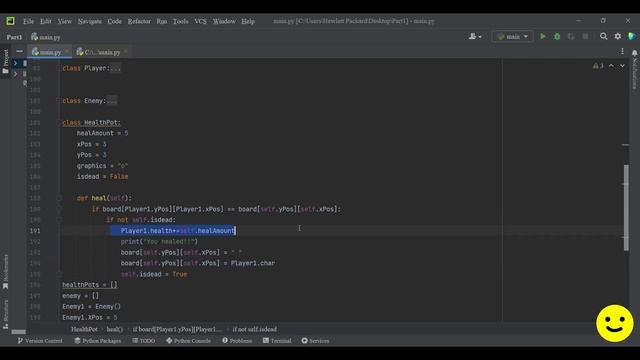640x360 pixels.
Task: Open Search Everywhere magnifier
Action: point(603,36)
